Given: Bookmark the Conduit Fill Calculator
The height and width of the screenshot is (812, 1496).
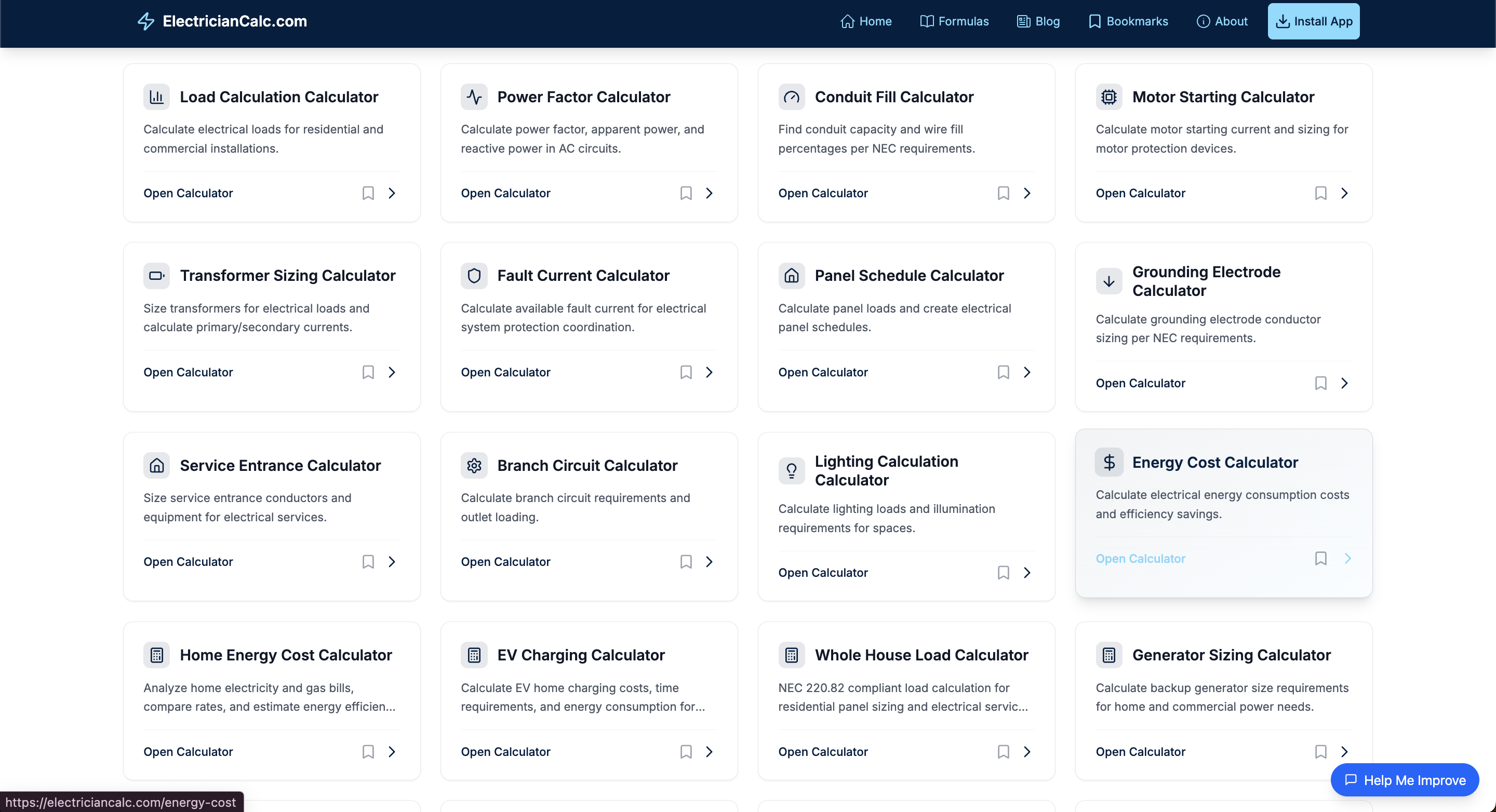Looking at the screenshot, I should (1003, 193).
